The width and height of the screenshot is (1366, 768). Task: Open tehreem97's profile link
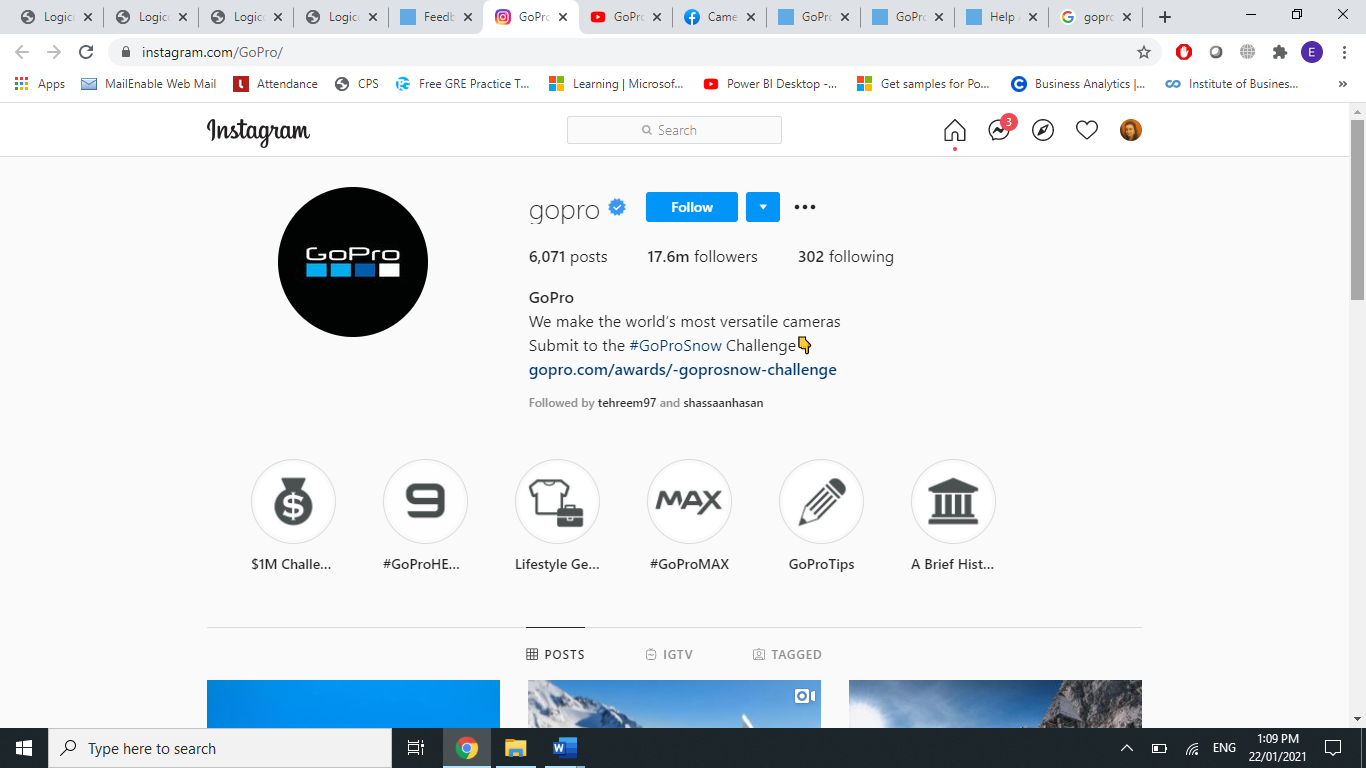pos(627,403)
